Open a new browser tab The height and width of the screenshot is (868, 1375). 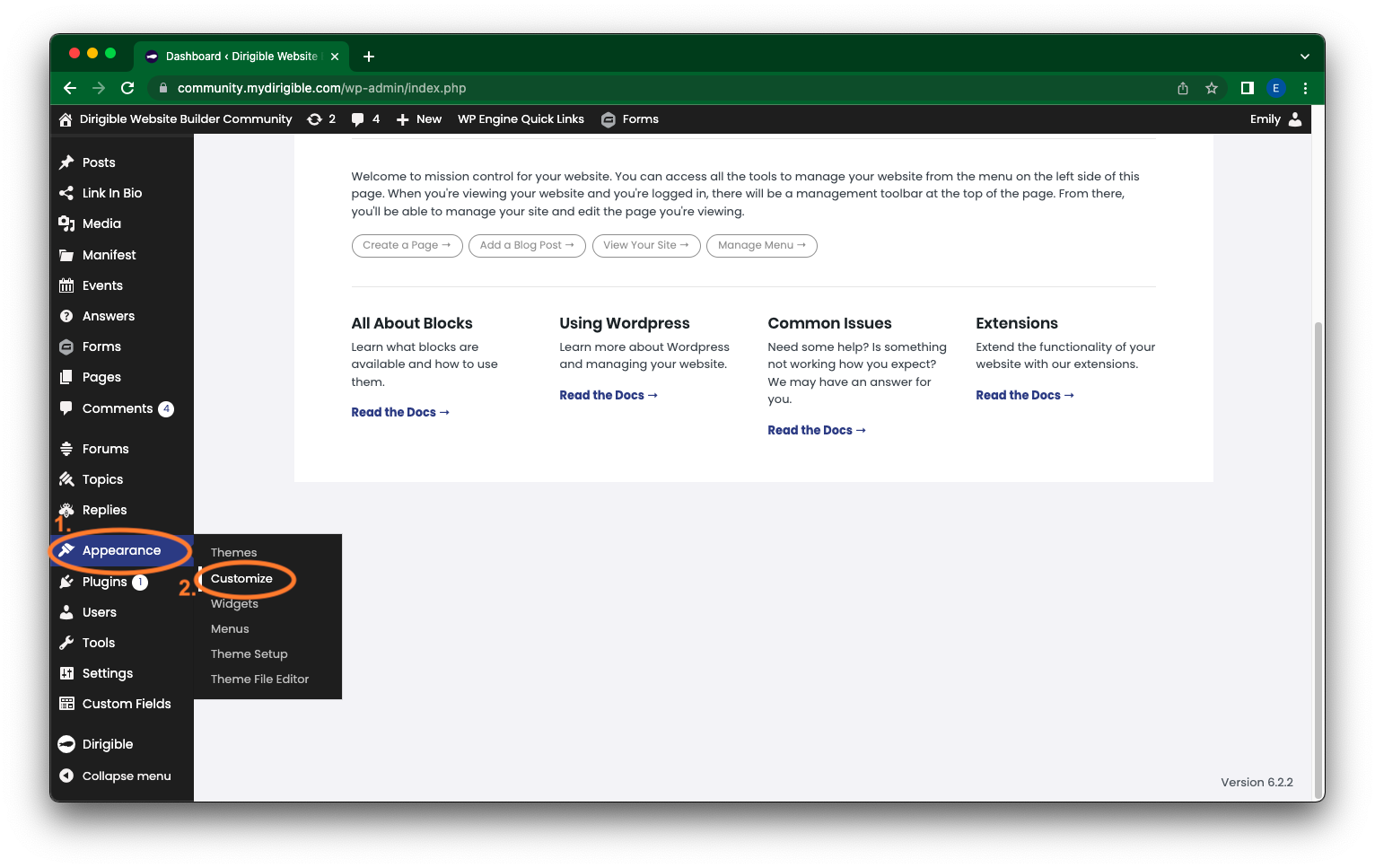coord(369,57)
